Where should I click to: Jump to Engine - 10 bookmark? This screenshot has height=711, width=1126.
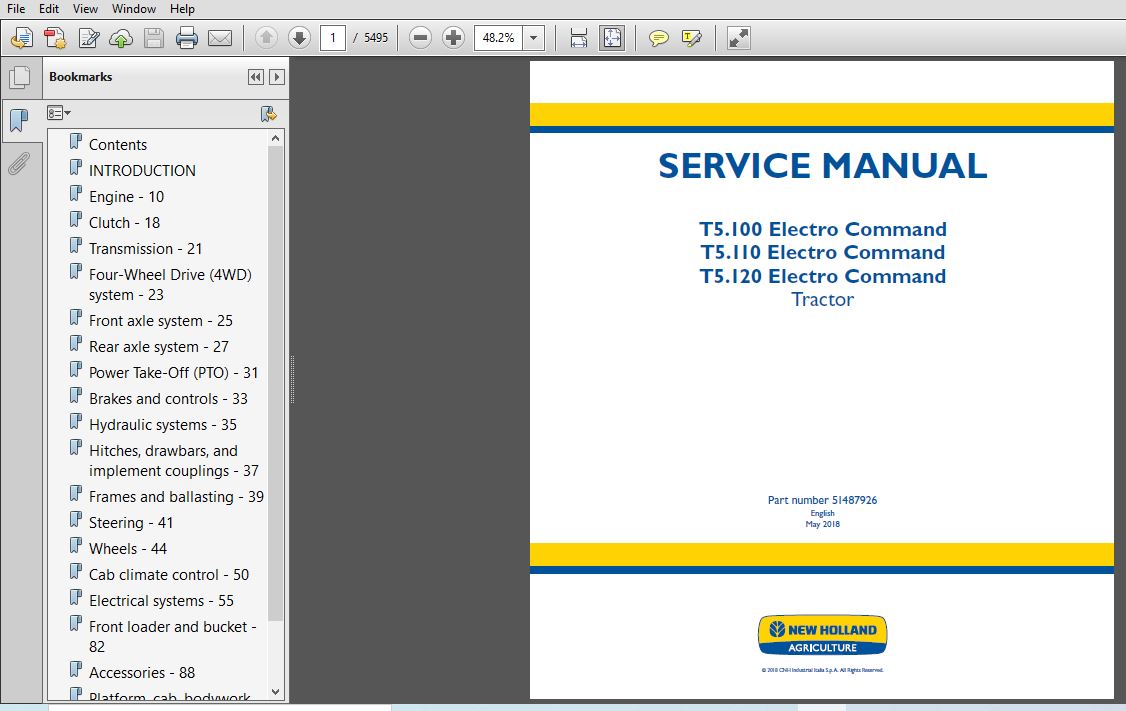(126, 197)
